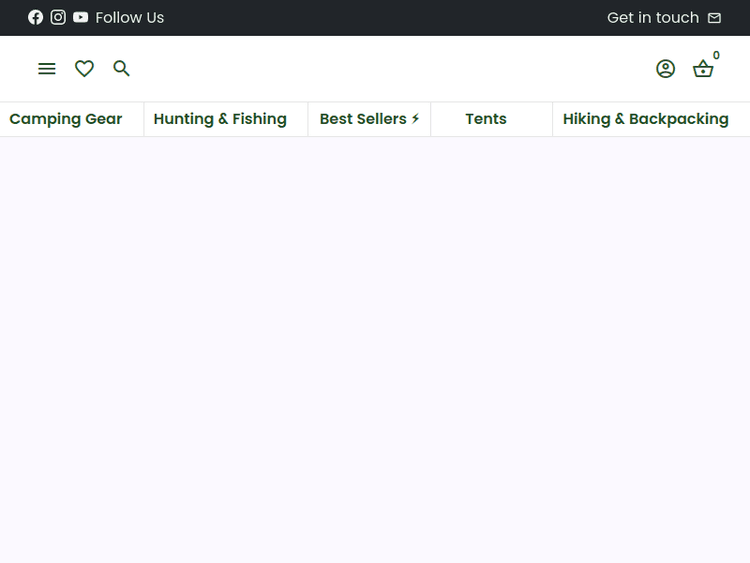Open search with magnifying glass icon
This screenshot has width=750, height=563.
pyautogui.click(x=122, y=68)
